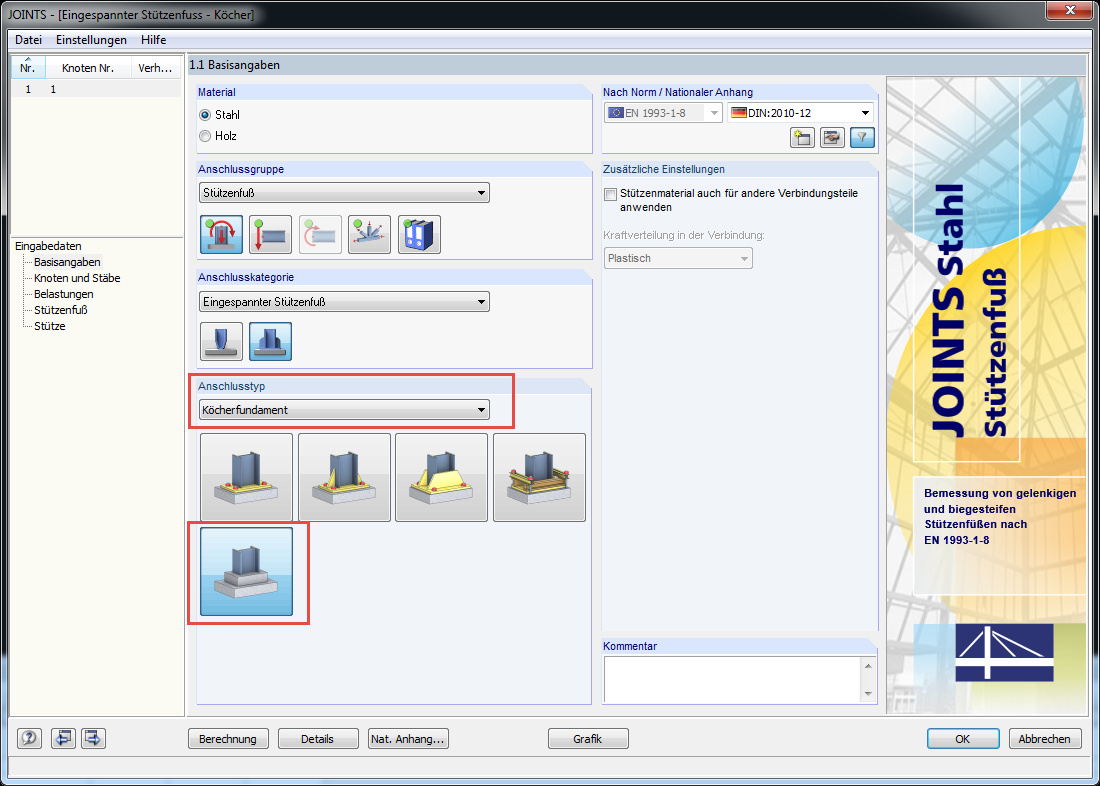Open the Plastisch force distribution dropdown
The width and height of the screenshot is (1100, 786).
(x=678, y=258)
